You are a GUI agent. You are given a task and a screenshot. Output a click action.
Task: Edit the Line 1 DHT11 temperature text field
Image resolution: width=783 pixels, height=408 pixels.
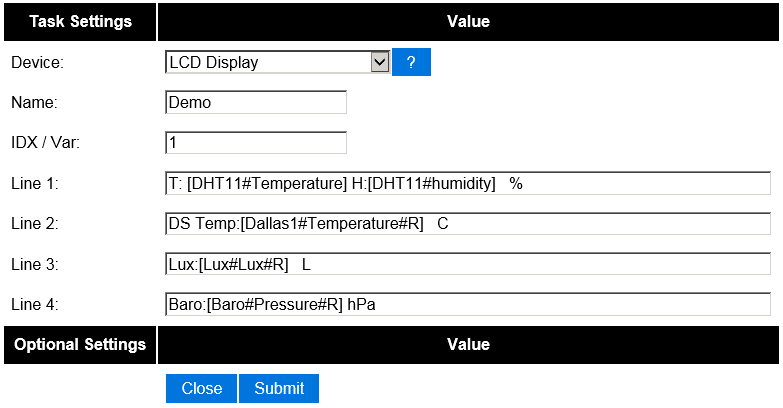tap(468, 183)
